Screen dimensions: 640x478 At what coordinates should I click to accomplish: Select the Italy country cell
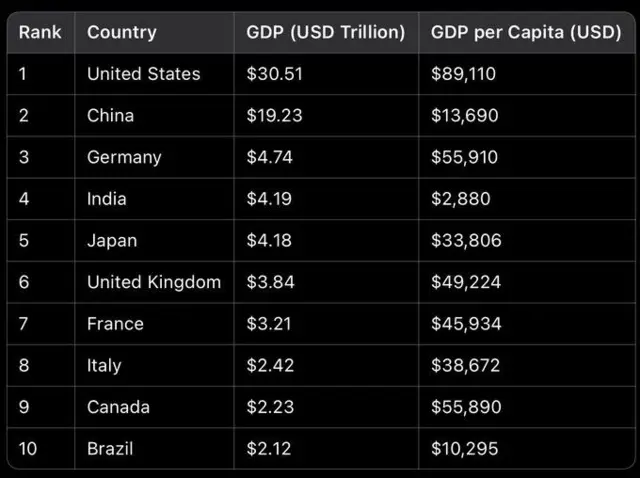[104, 366]
